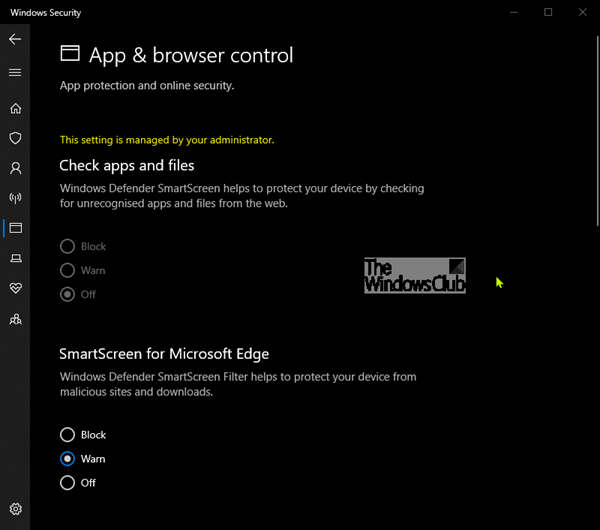
Task: Select Warn for SmartScreen for Microsoft Edge
Action: click(x=67, y=459)
